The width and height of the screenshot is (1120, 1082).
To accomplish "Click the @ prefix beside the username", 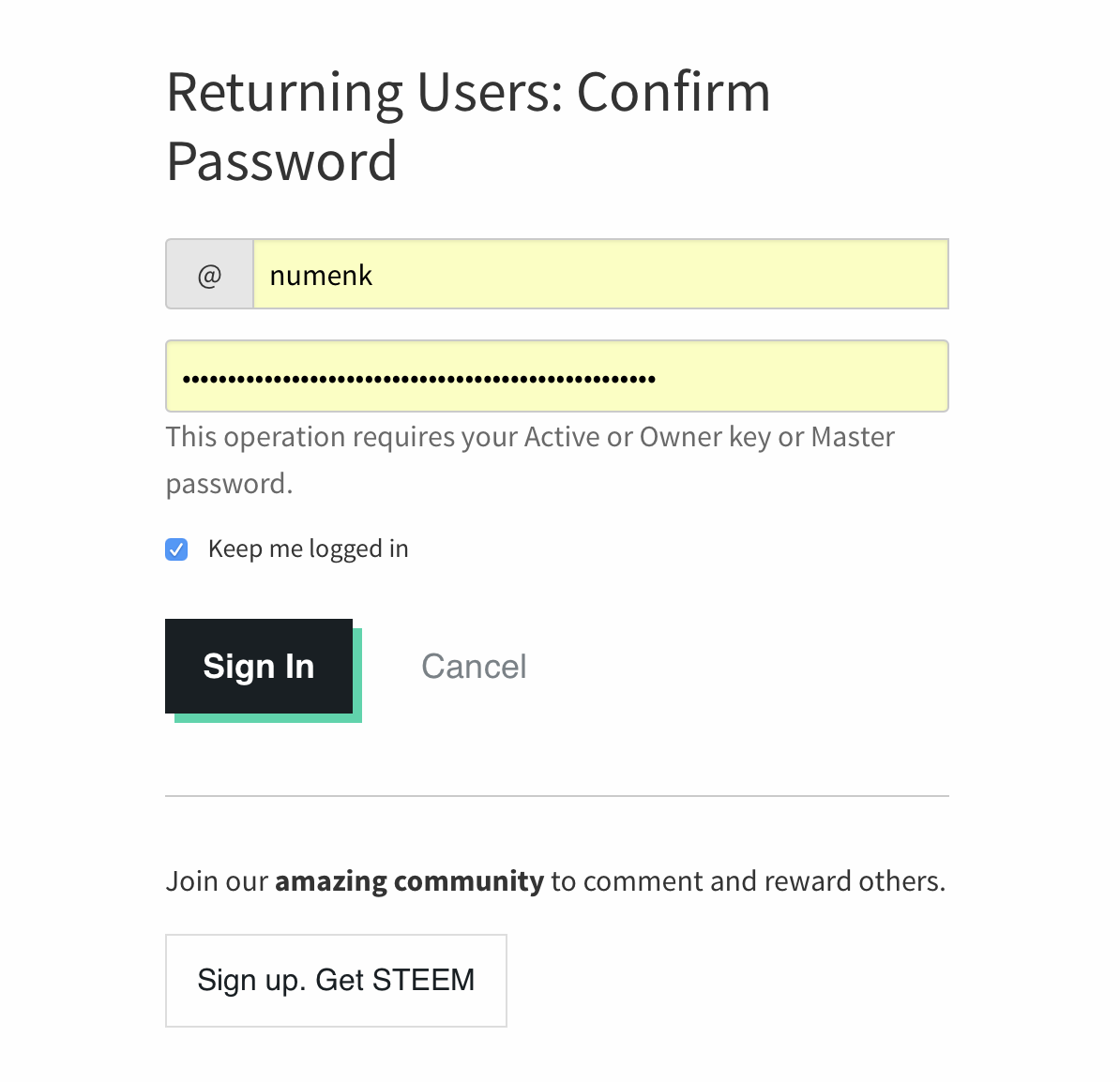I will (x=209, y=275).
